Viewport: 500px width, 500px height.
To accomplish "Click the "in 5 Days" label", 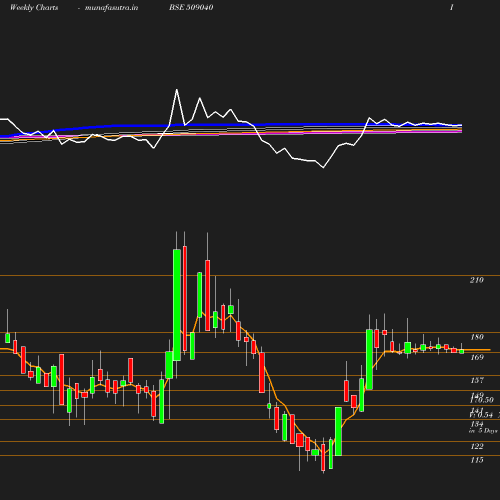I will point(483,431).
